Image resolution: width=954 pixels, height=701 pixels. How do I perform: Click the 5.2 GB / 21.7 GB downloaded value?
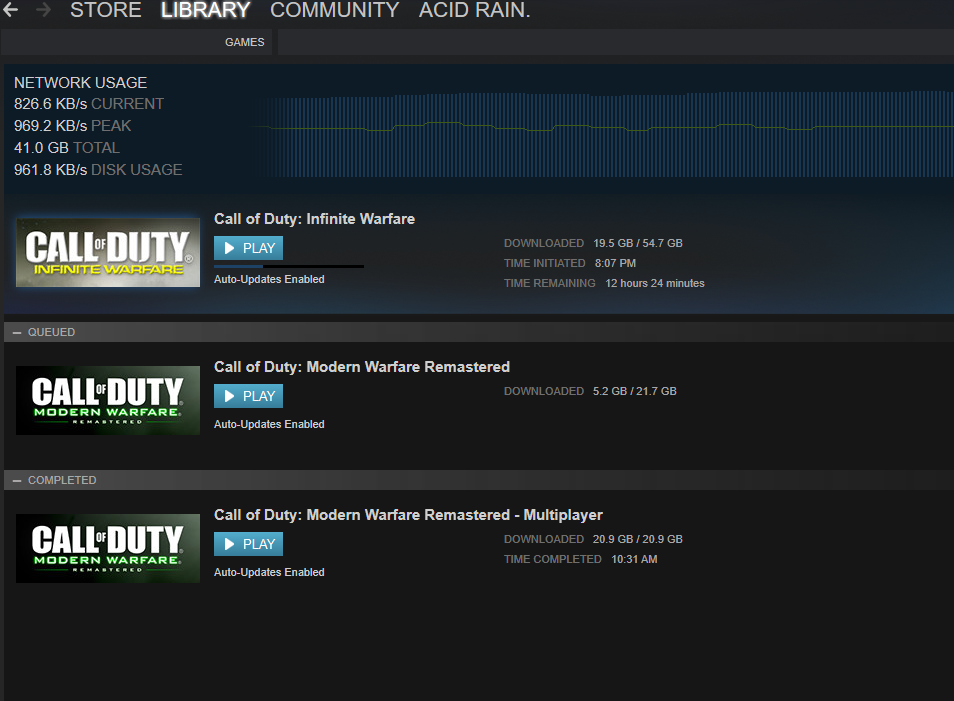pyautogui.click(x=635, y=391)
